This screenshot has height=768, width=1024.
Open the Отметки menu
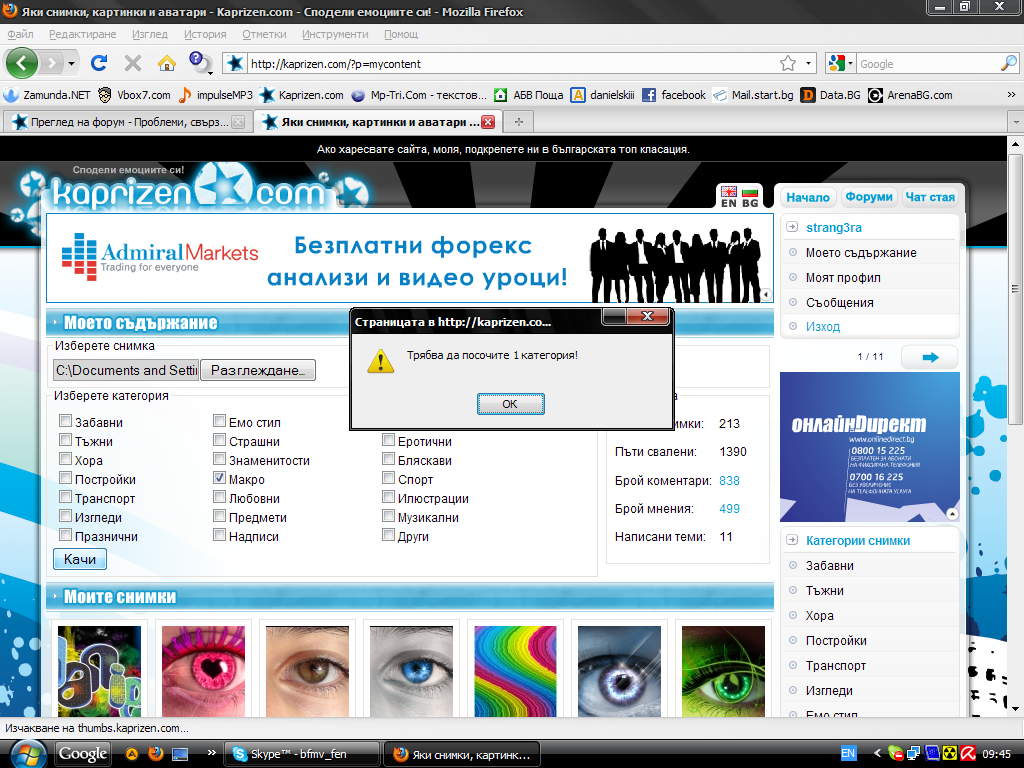[x=264, y=34]
